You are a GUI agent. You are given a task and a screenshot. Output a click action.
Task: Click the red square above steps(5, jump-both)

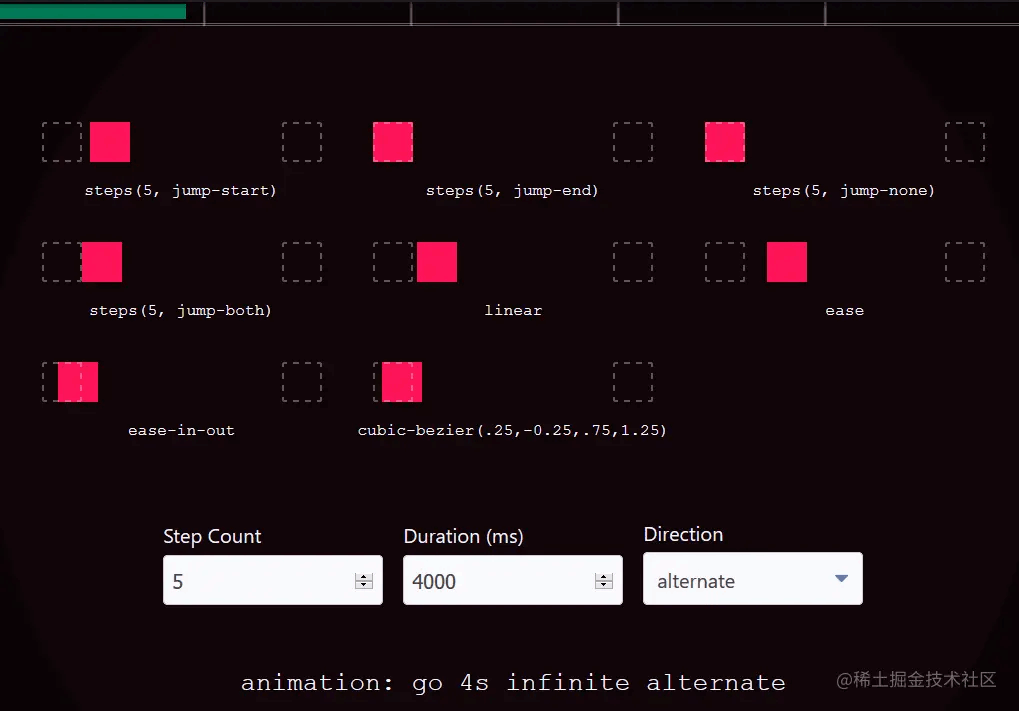coord(102,262)
